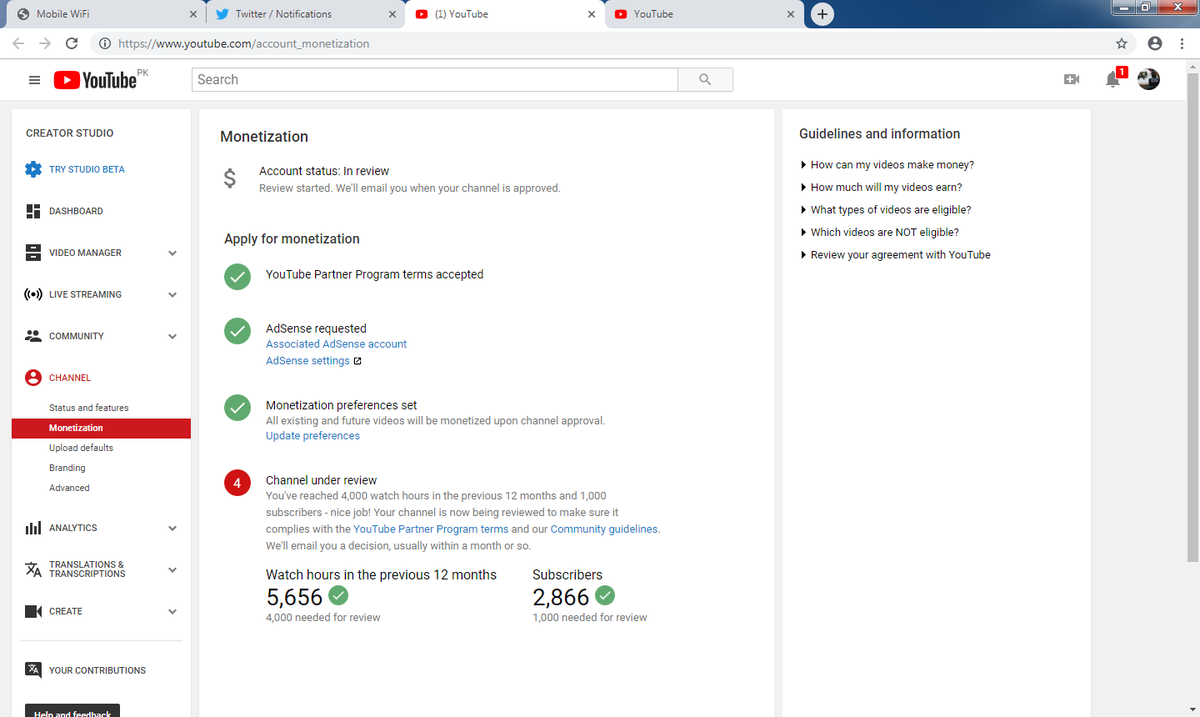
Task: Click the Live Streaming icon
Action: 32,295
